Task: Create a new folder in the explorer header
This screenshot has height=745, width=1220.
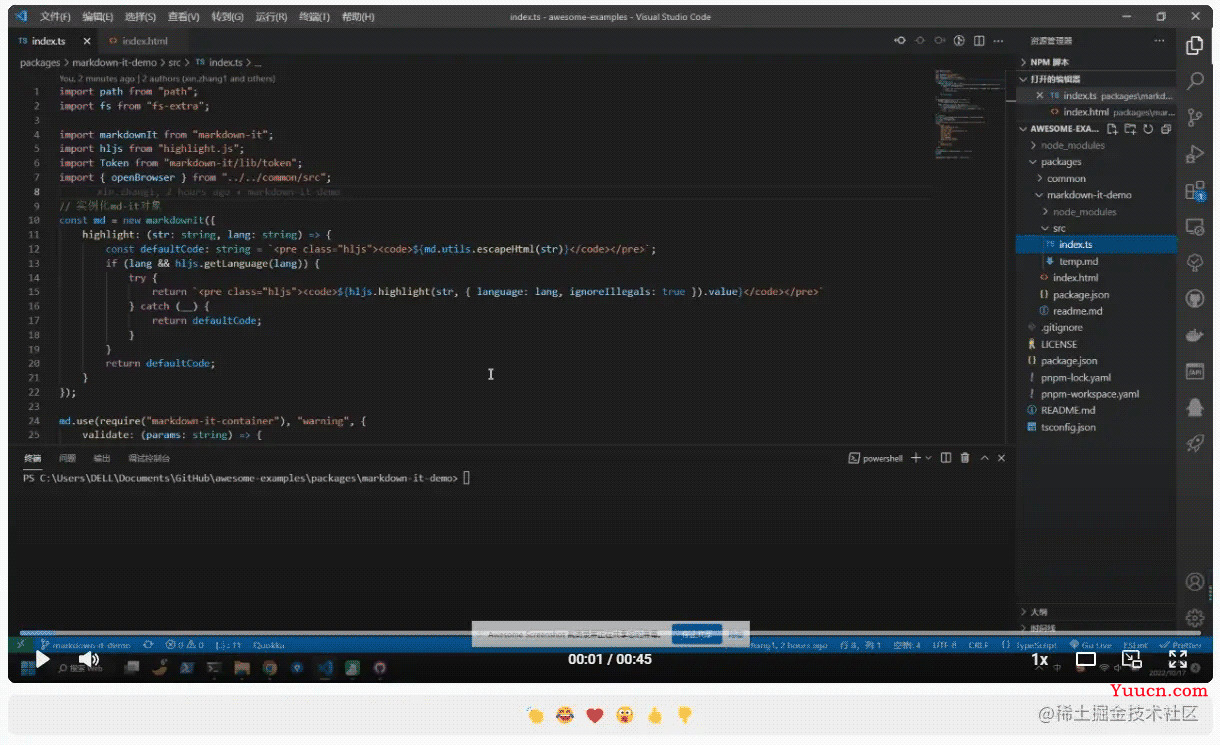Action: coord(1130,129)
